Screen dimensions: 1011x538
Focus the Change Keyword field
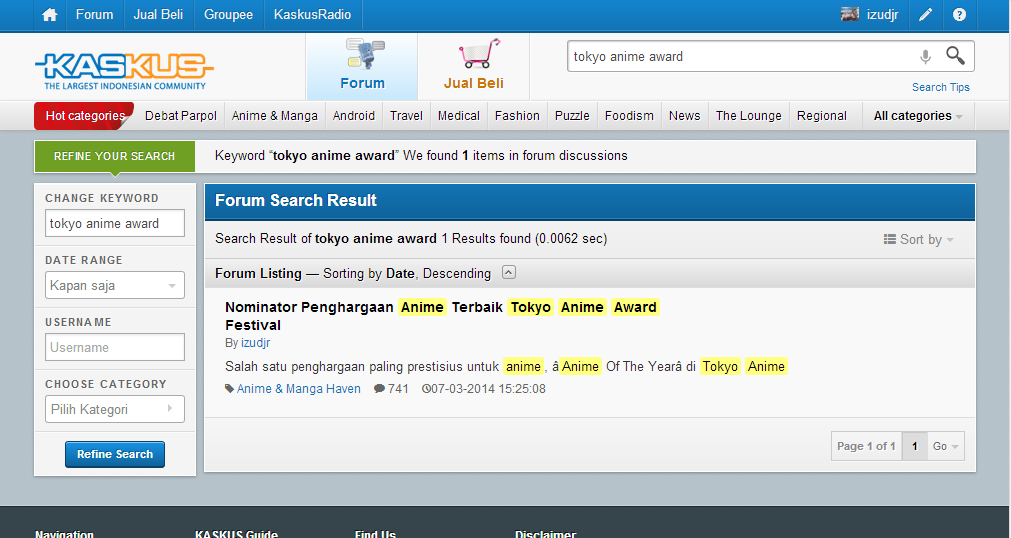(115, 223)
